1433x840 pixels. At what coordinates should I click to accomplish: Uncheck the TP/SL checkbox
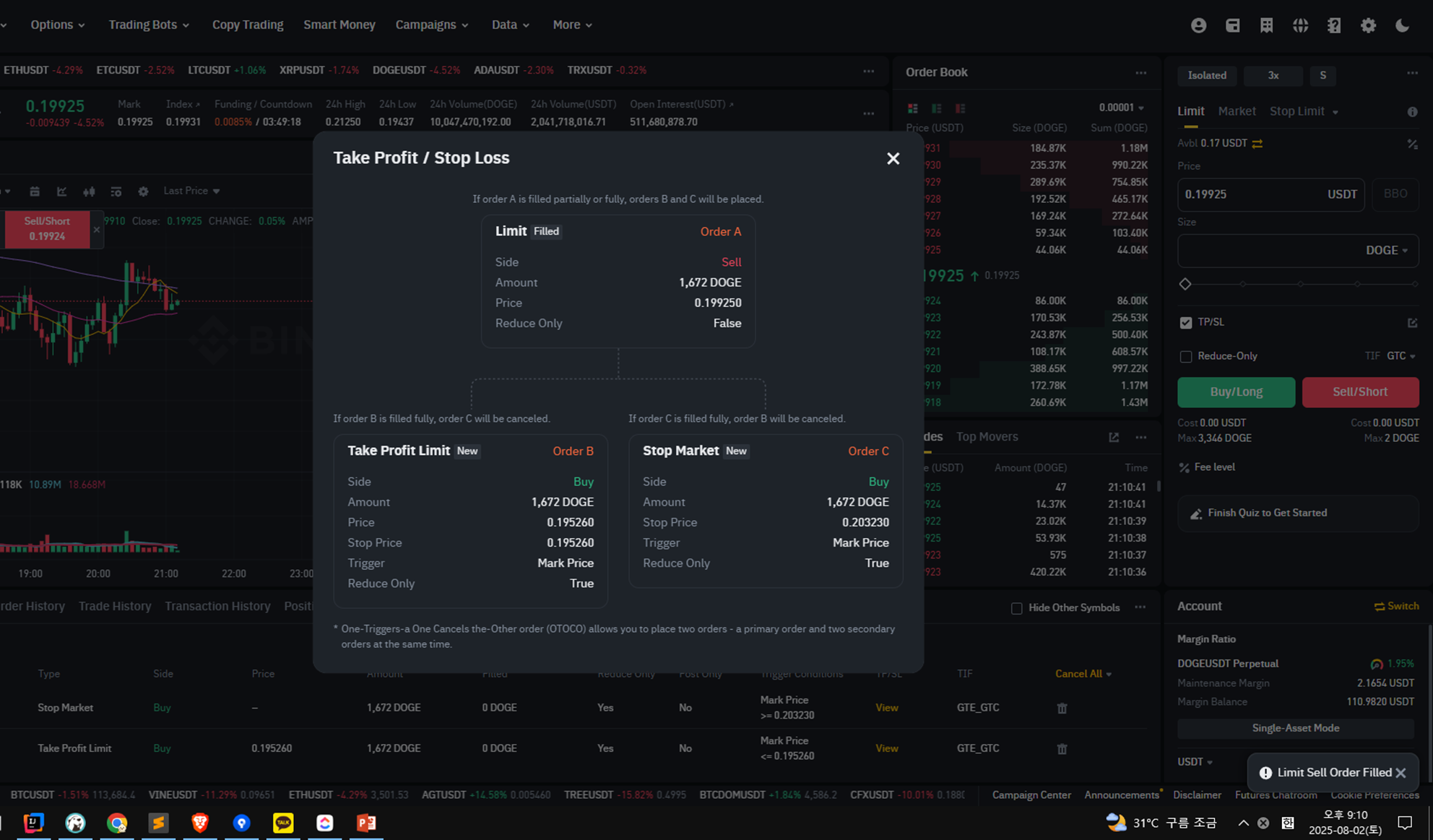click(1186, 323)
